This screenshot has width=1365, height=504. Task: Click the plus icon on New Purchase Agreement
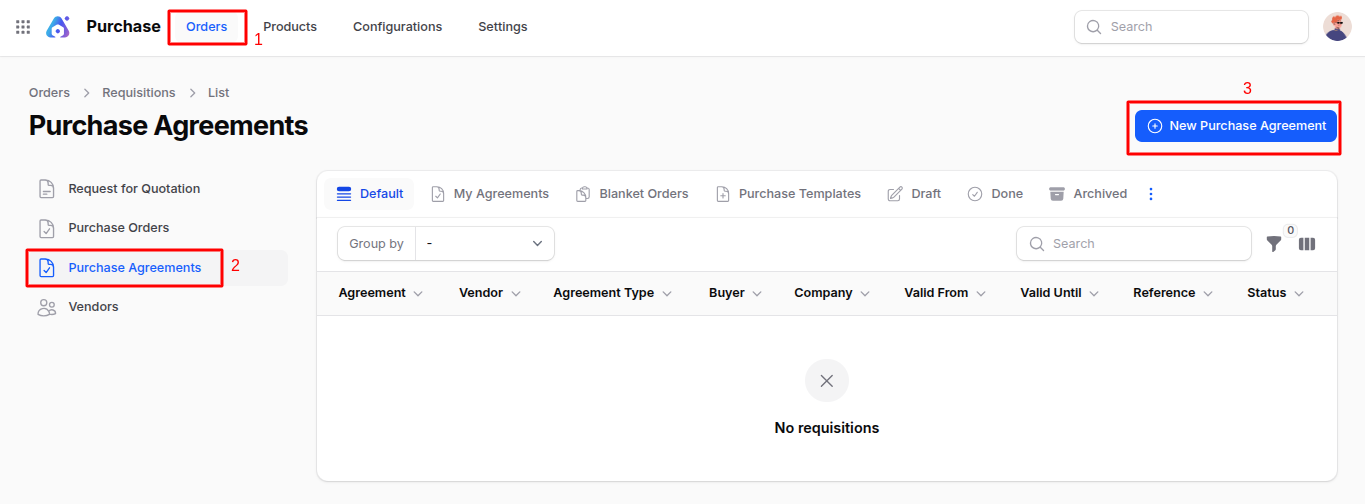[x=1155, y=126]
